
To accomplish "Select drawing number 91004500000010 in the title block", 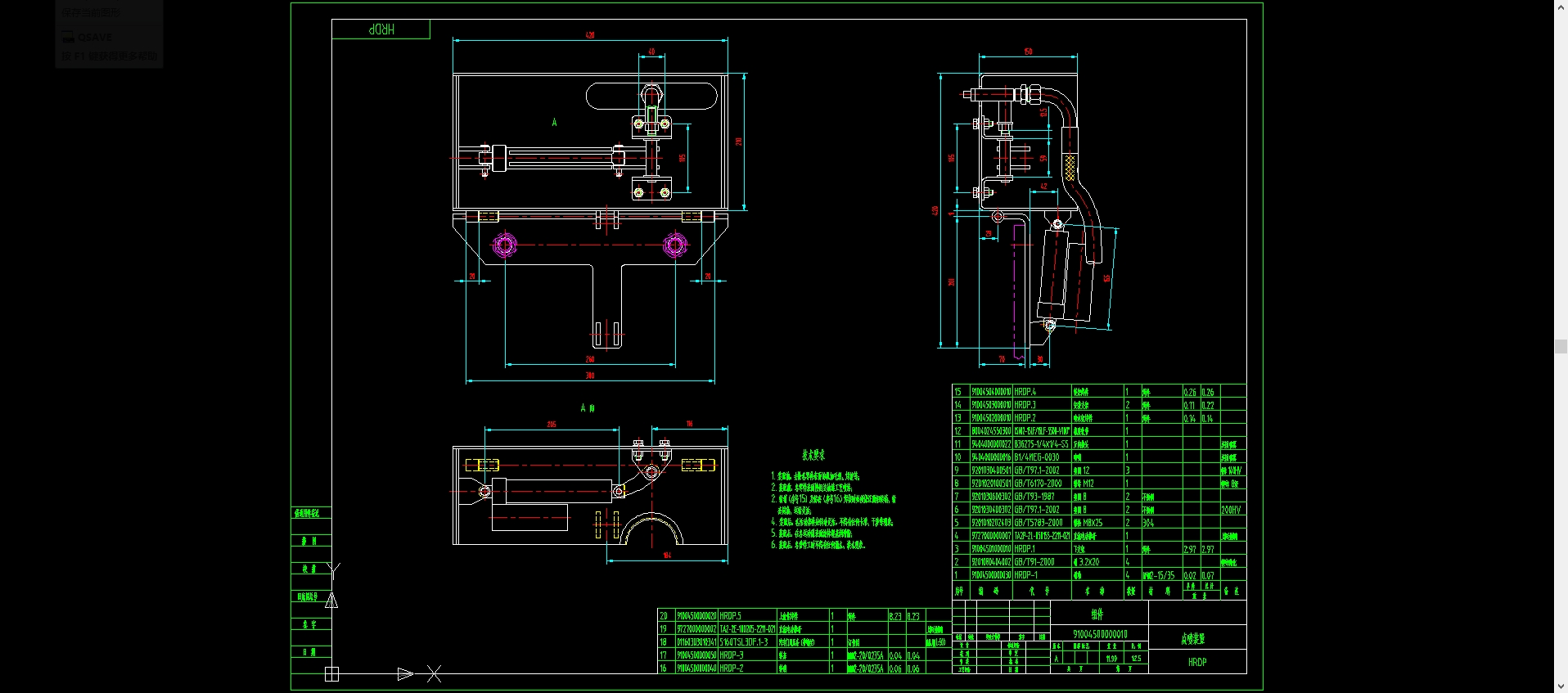I will (x=1100, y=634).
